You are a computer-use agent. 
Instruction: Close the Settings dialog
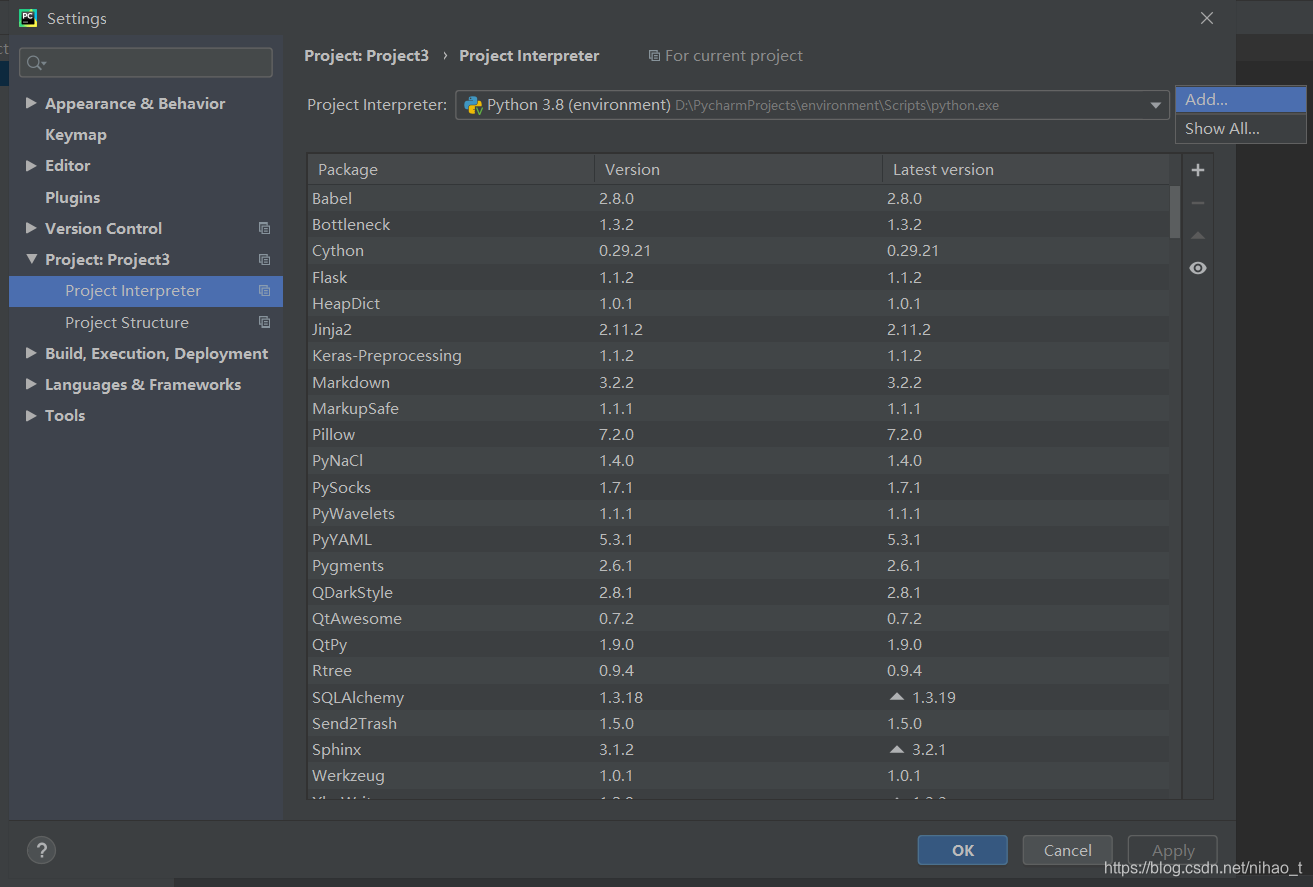[x=1207, y=18]
